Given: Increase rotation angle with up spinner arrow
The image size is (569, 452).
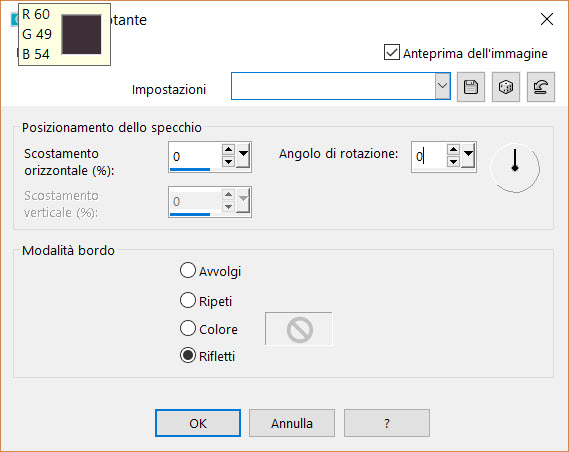Looking at the screenshot, I should pyautogui.click(x=453, y=149).
